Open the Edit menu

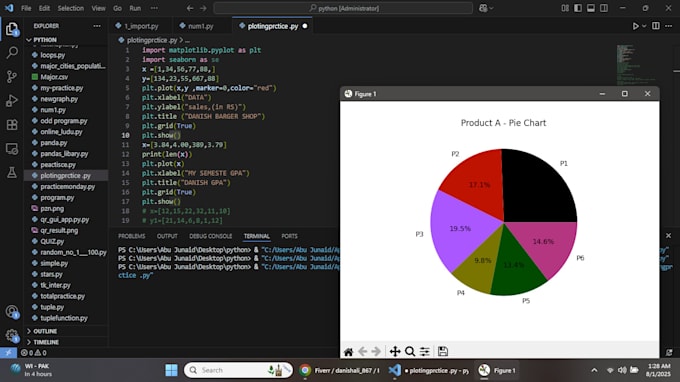click(x=44, y=8)
